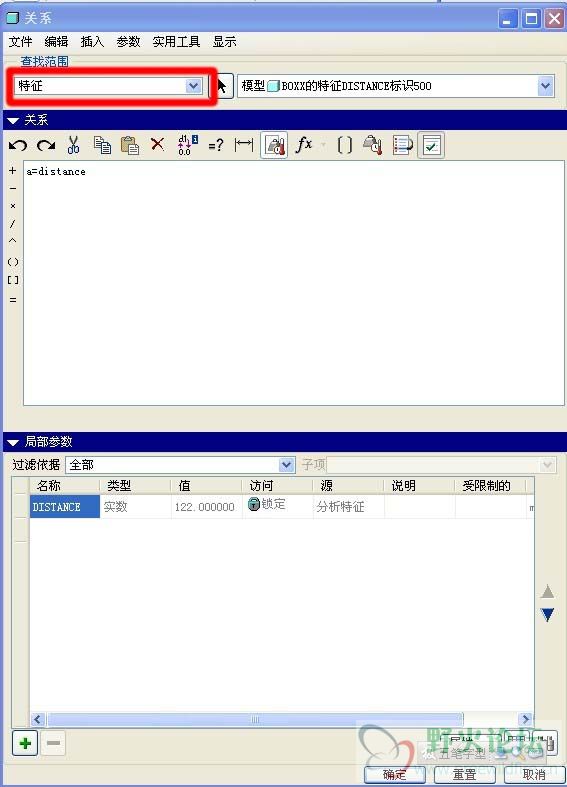Click the paste clipboard icon
Viewport: 567px width, 787px height.
tap(130, 145)
